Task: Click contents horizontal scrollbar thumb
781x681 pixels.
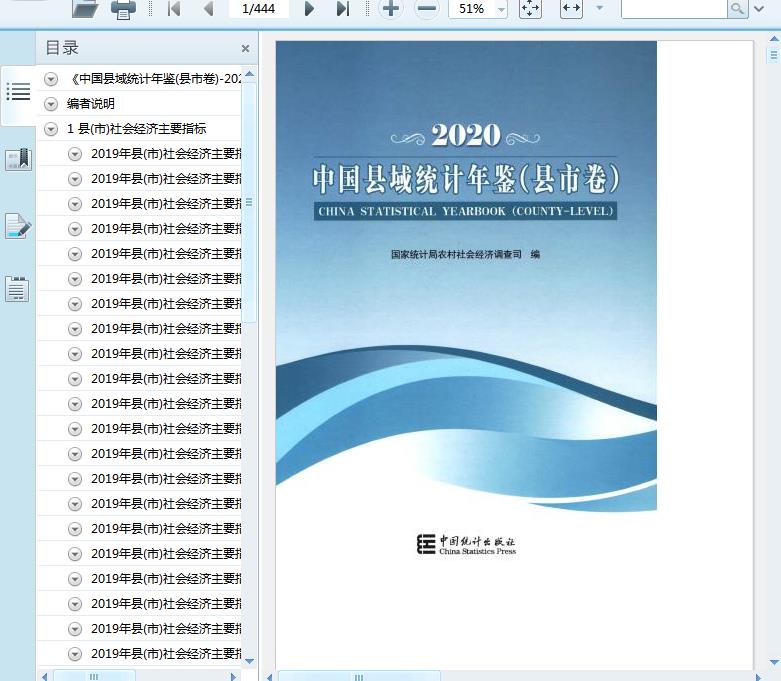Action: [x=94, y=677]
